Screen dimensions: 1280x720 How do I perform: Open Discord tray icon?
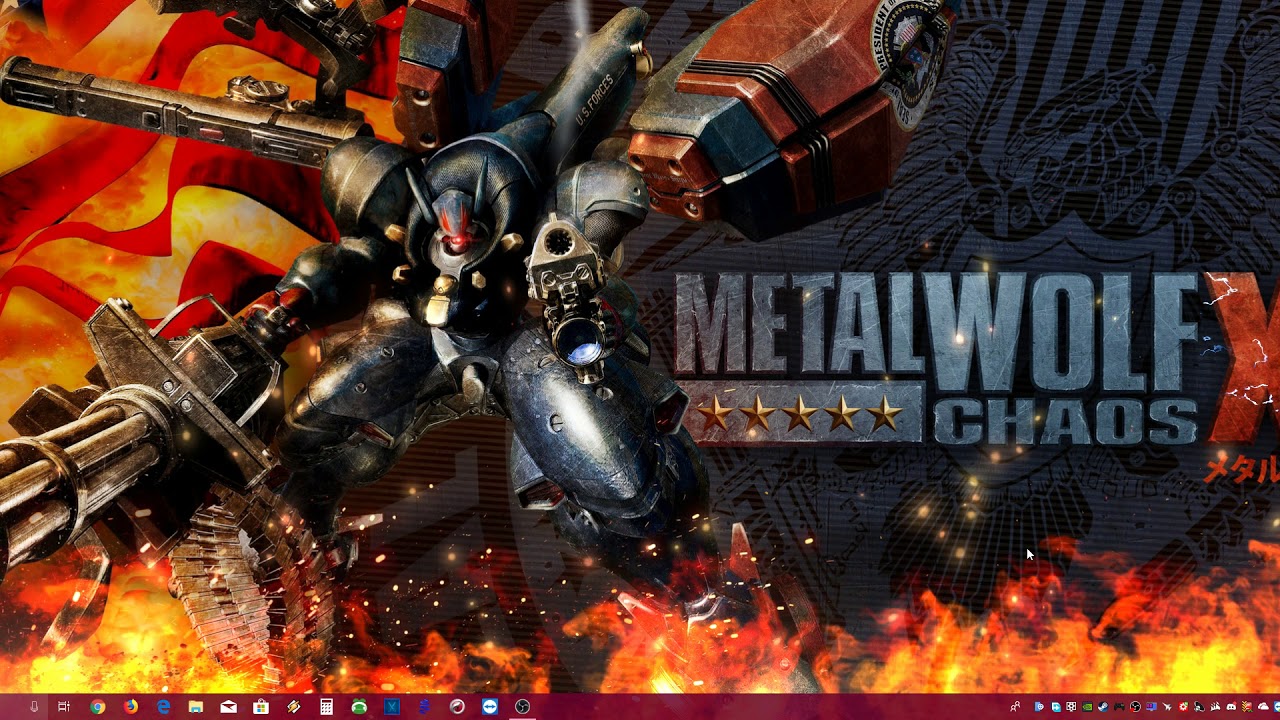pos(1231,707)
